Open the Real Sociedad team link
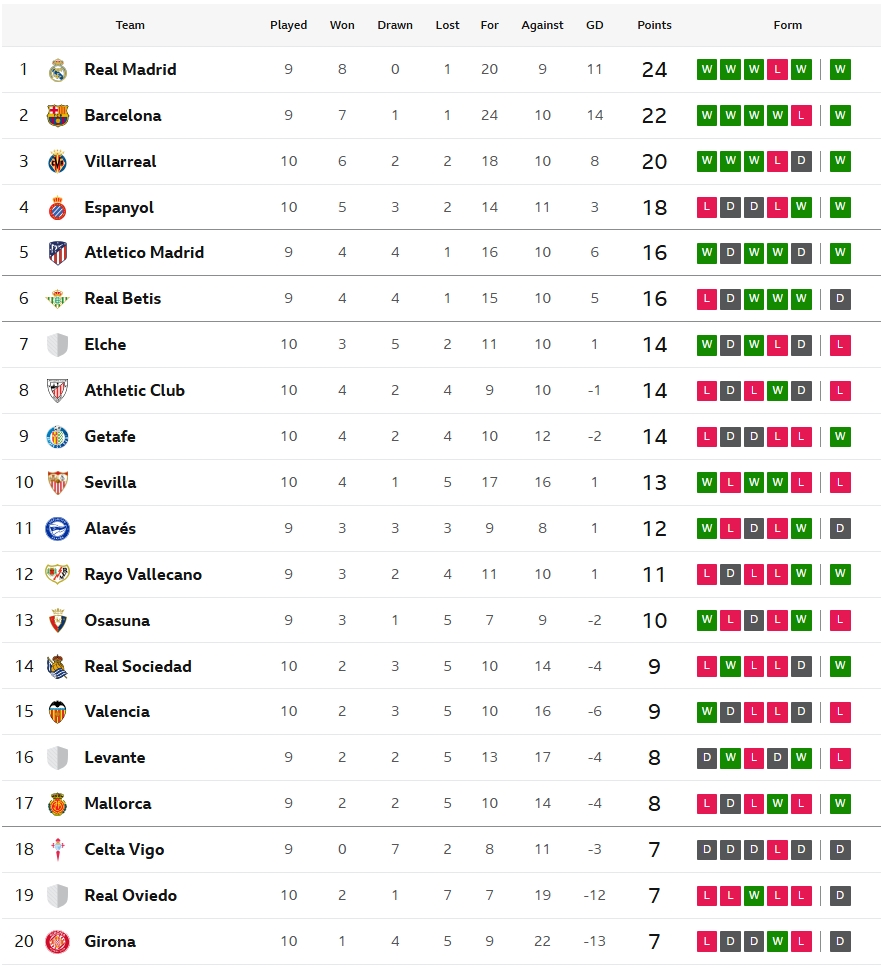884x968 pixels. coord(138,667)
